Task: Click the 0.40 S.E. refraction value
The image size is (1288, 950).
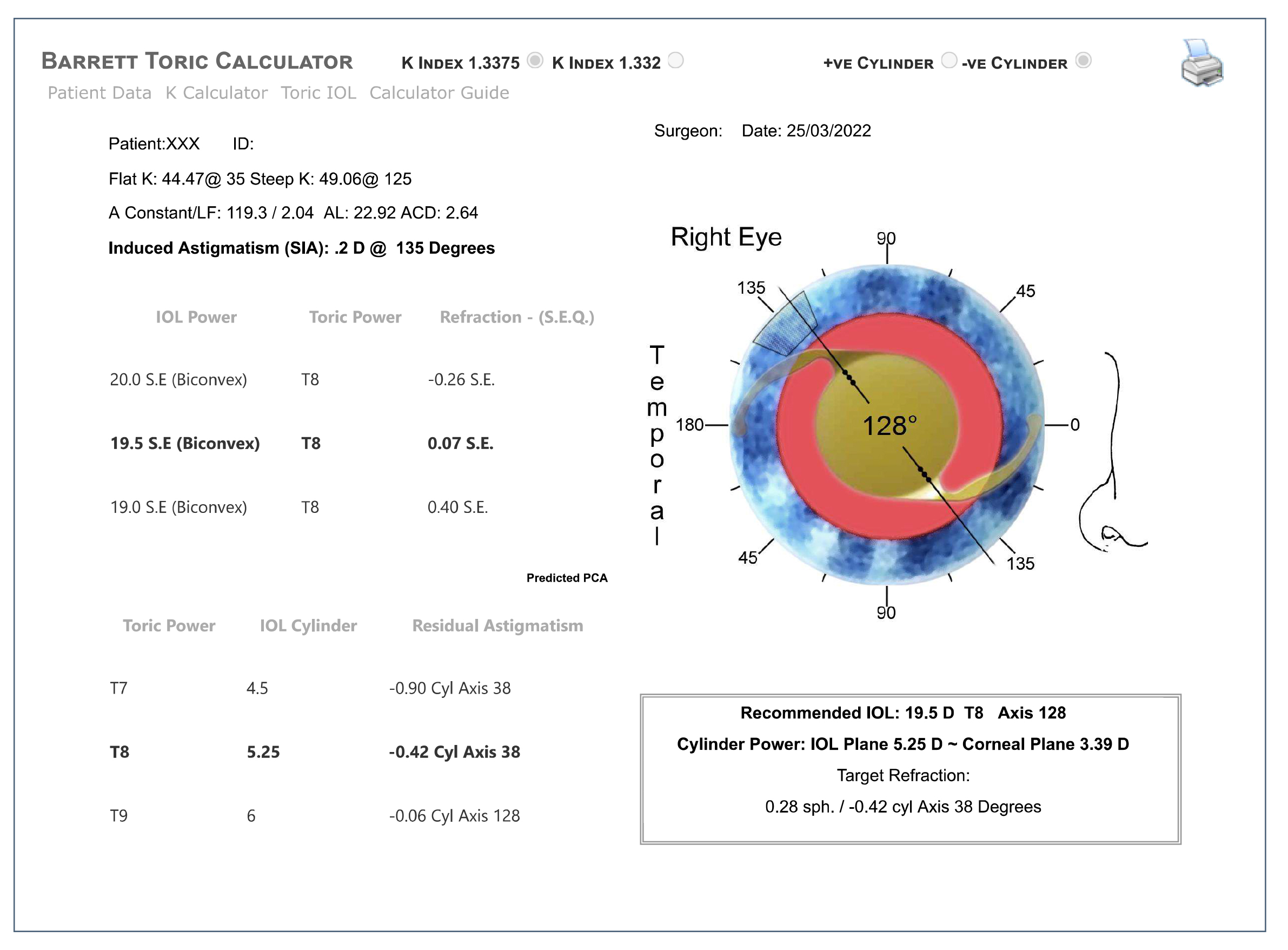Action: coord(457,507)
